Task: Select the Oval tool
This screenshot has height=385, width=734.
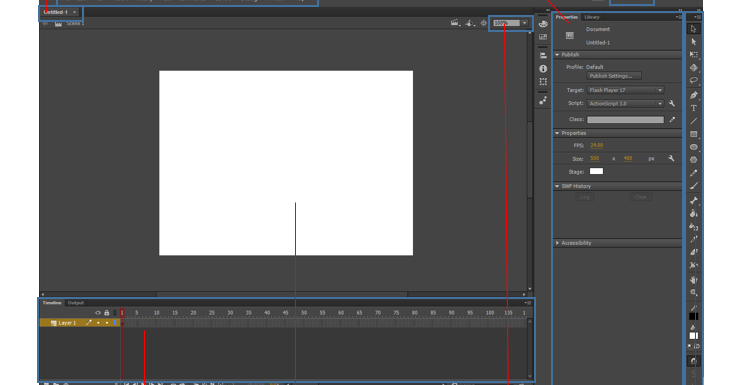Action: pos(693,147)
